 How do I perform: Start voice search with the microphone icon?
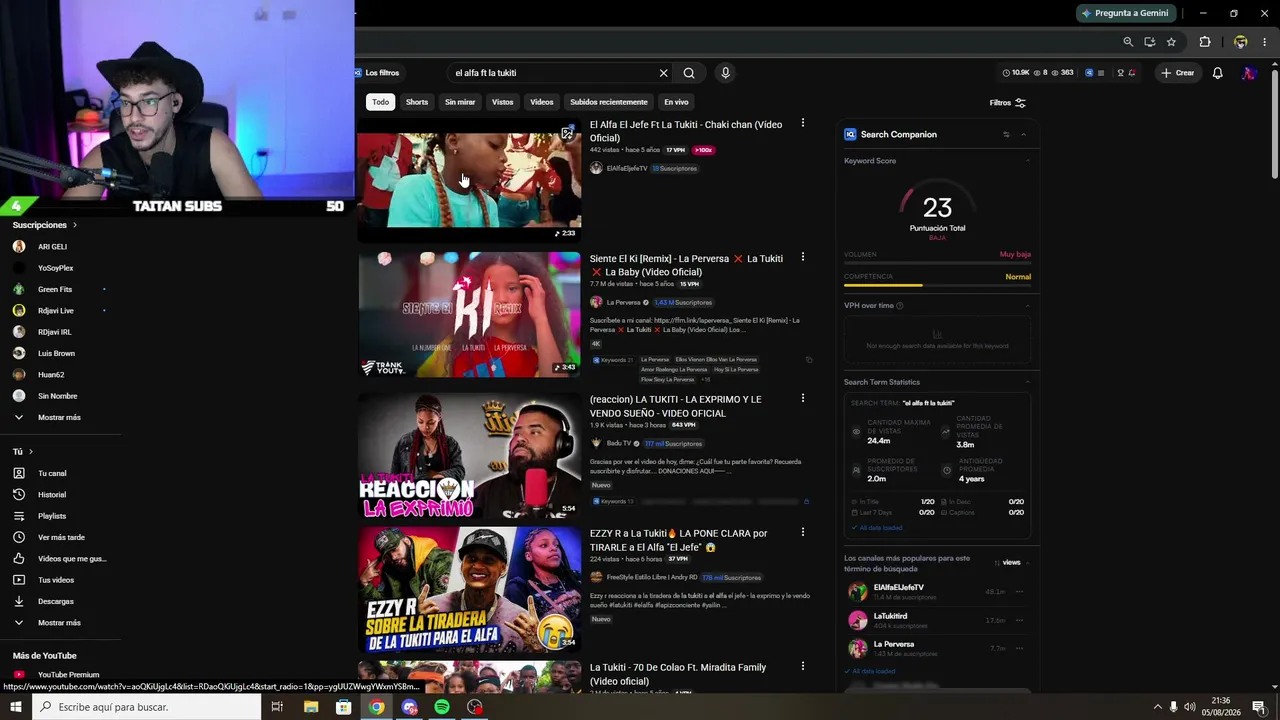(x=725, y=73)
